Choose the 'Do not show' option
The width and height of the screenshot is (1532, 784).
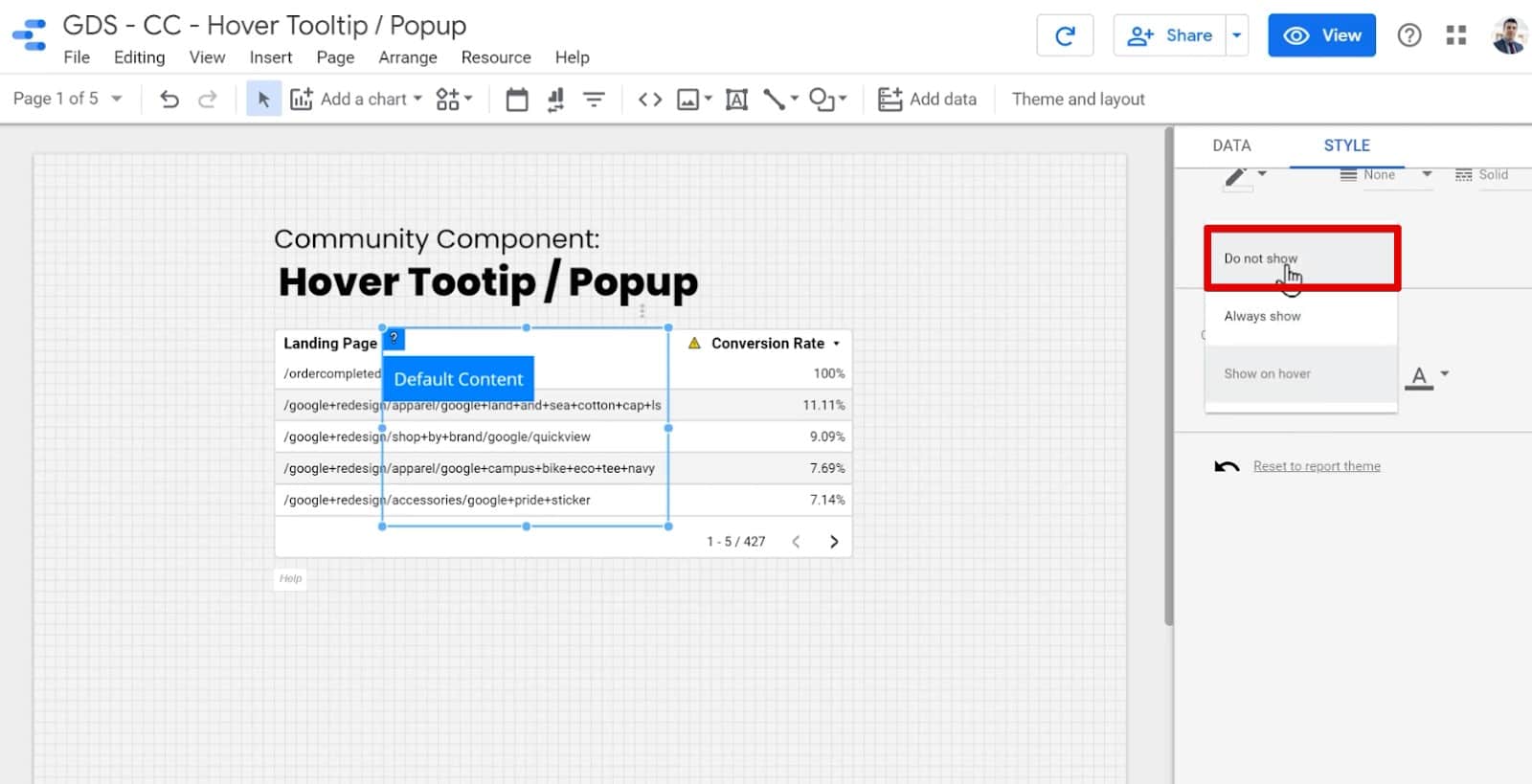pyautogui.click(x=1260, y=258)
